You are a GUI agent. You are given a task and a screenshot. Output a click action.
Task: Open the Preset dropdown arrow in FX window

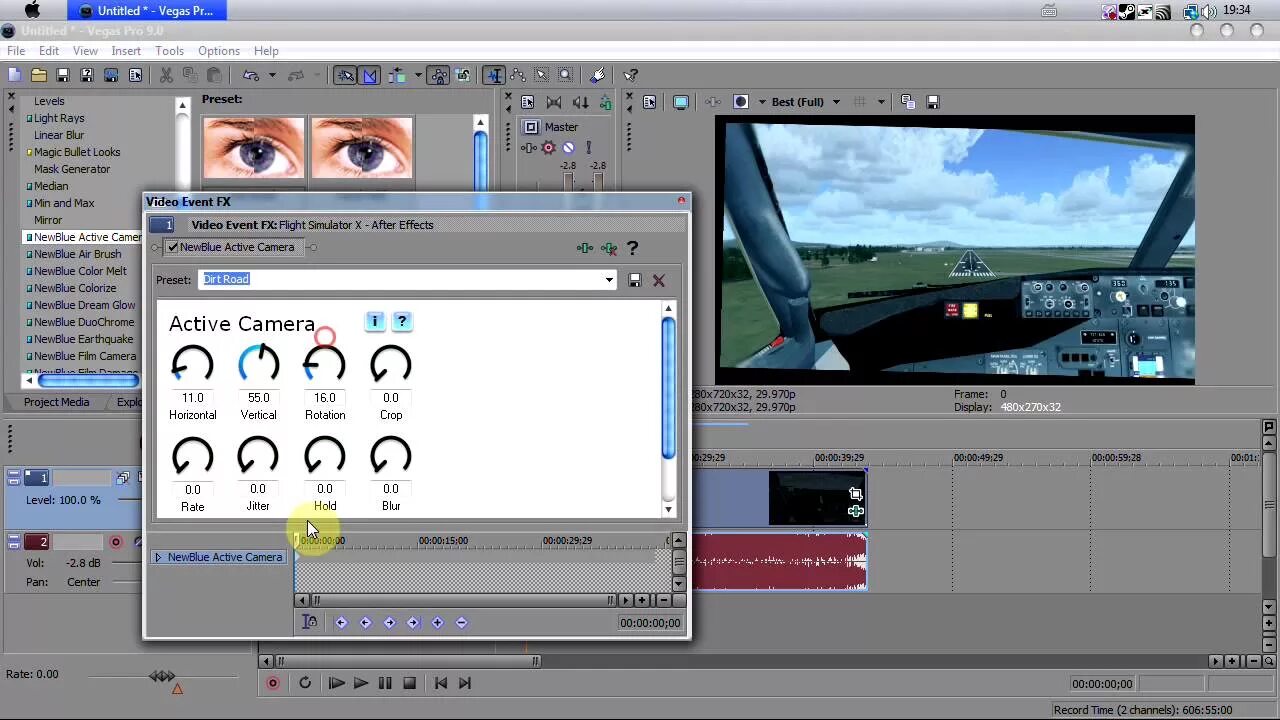(609, 280)
